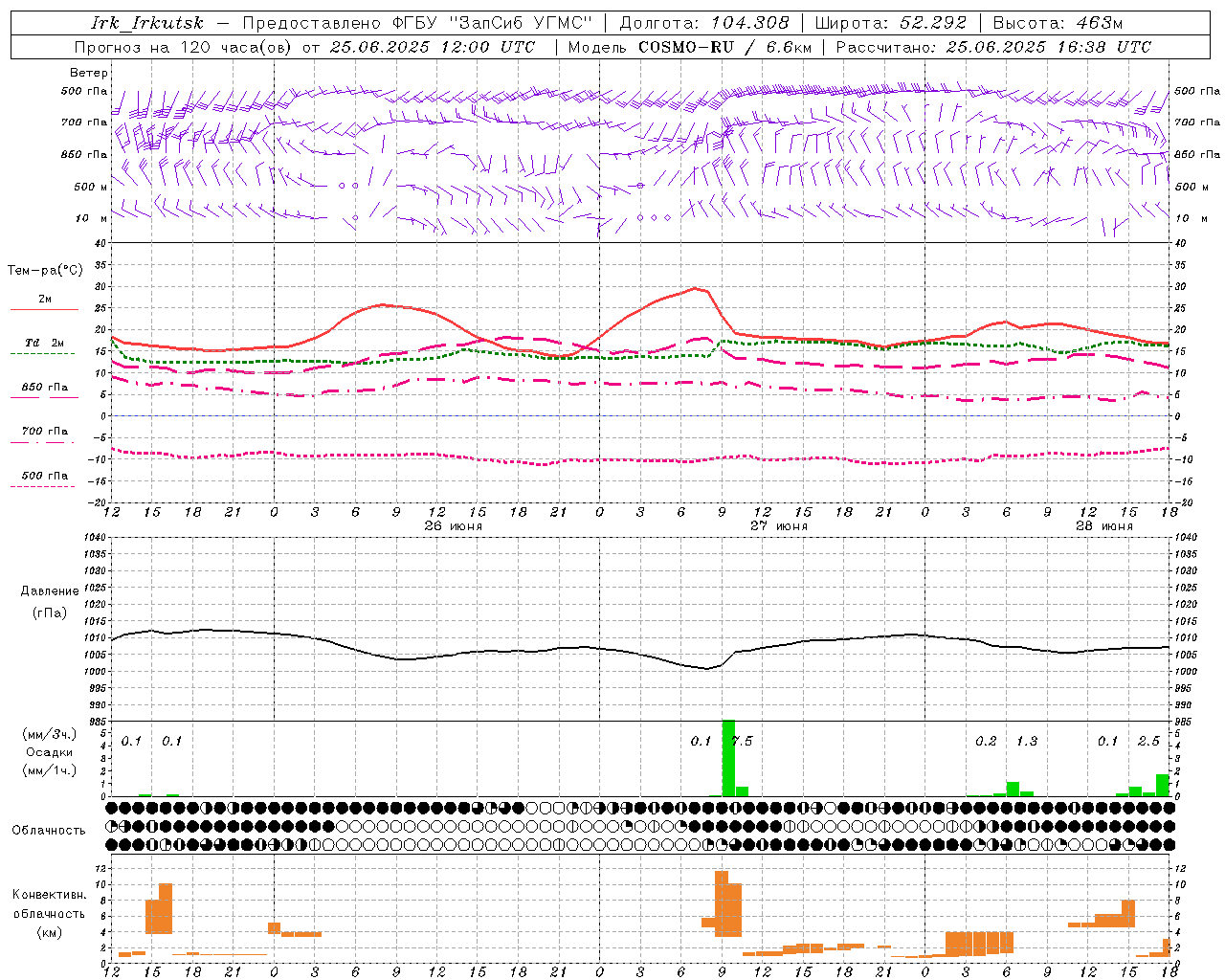
Task: Click the 'Irk_Irkutsk' station title
Action: coord(147,23)
